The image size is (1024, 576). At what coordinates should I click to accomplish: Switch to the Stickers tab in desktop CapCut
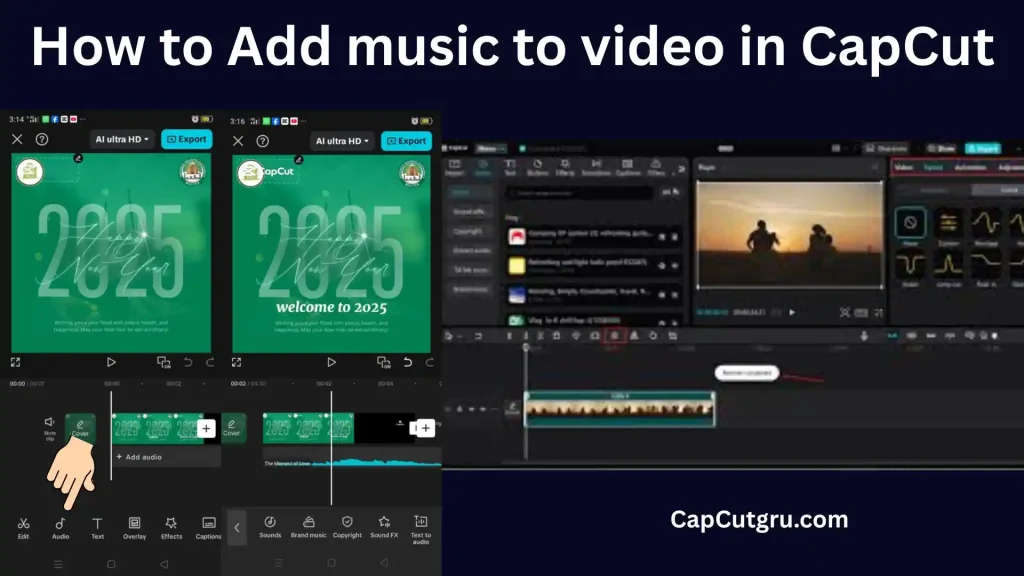(x=537, y=167)
